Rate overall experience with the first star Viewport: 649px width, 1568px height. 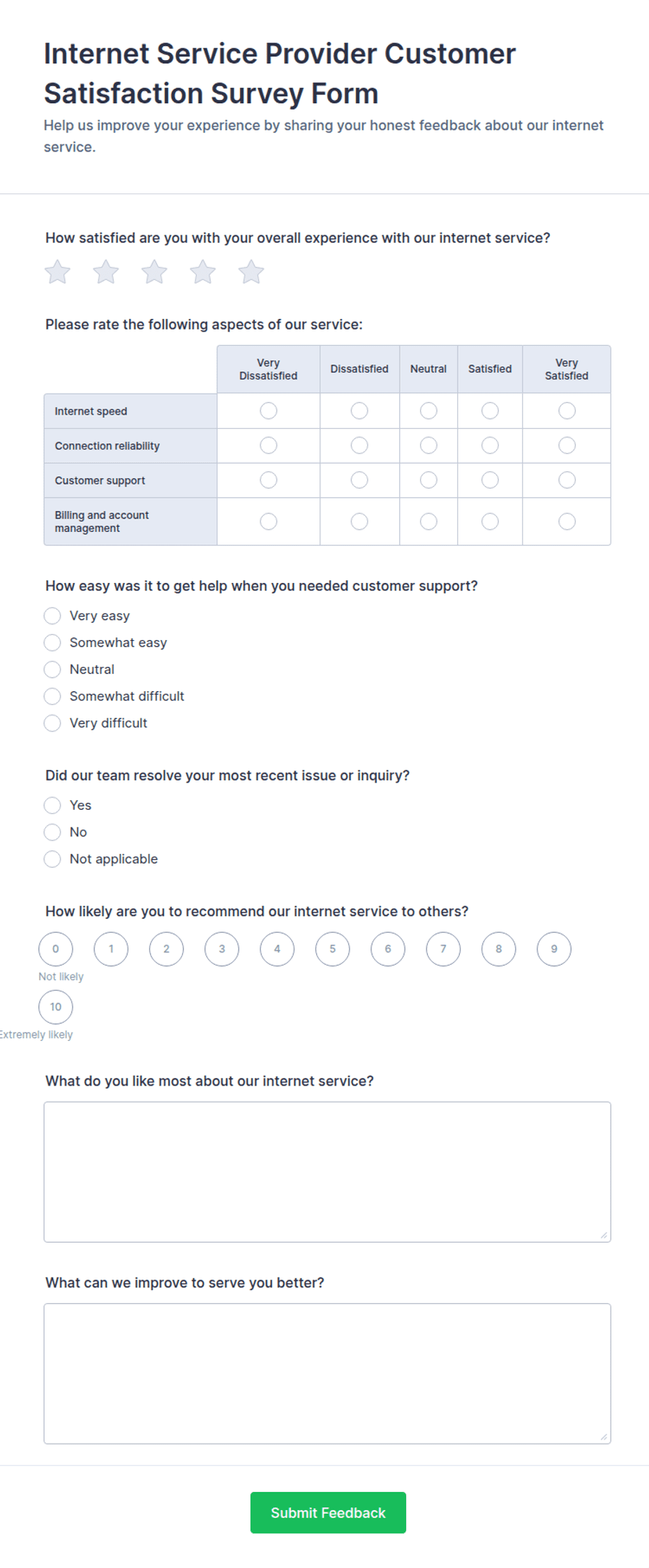57,272
